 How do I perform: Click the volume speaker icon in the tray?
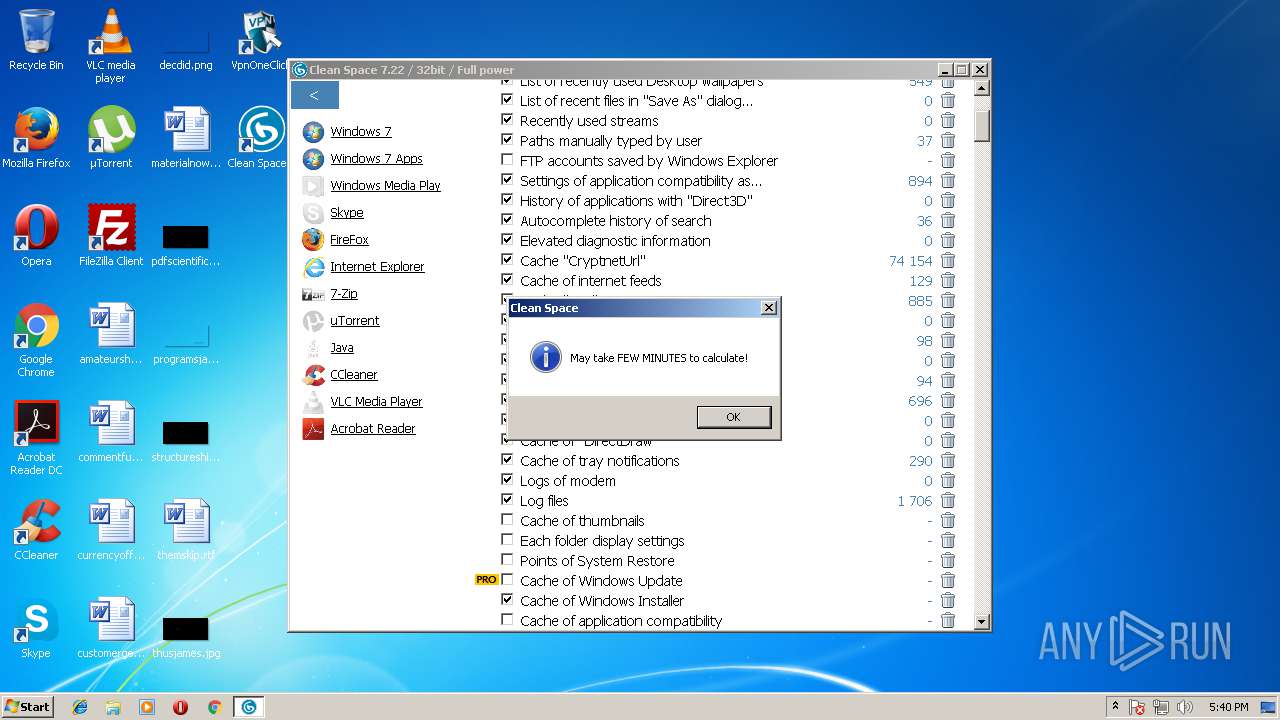1185,707
